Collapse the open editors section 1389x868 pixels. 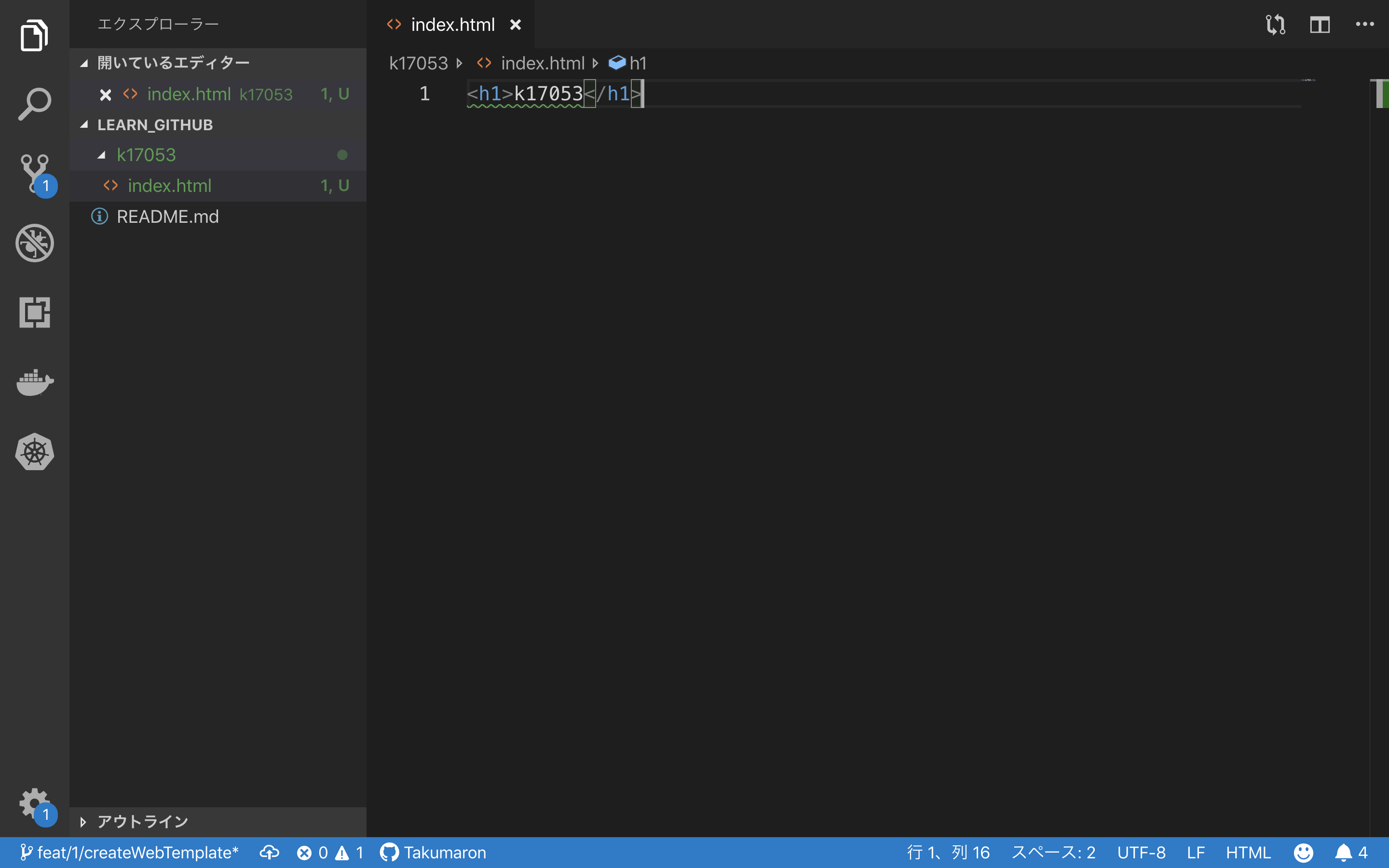click(218, 63)
